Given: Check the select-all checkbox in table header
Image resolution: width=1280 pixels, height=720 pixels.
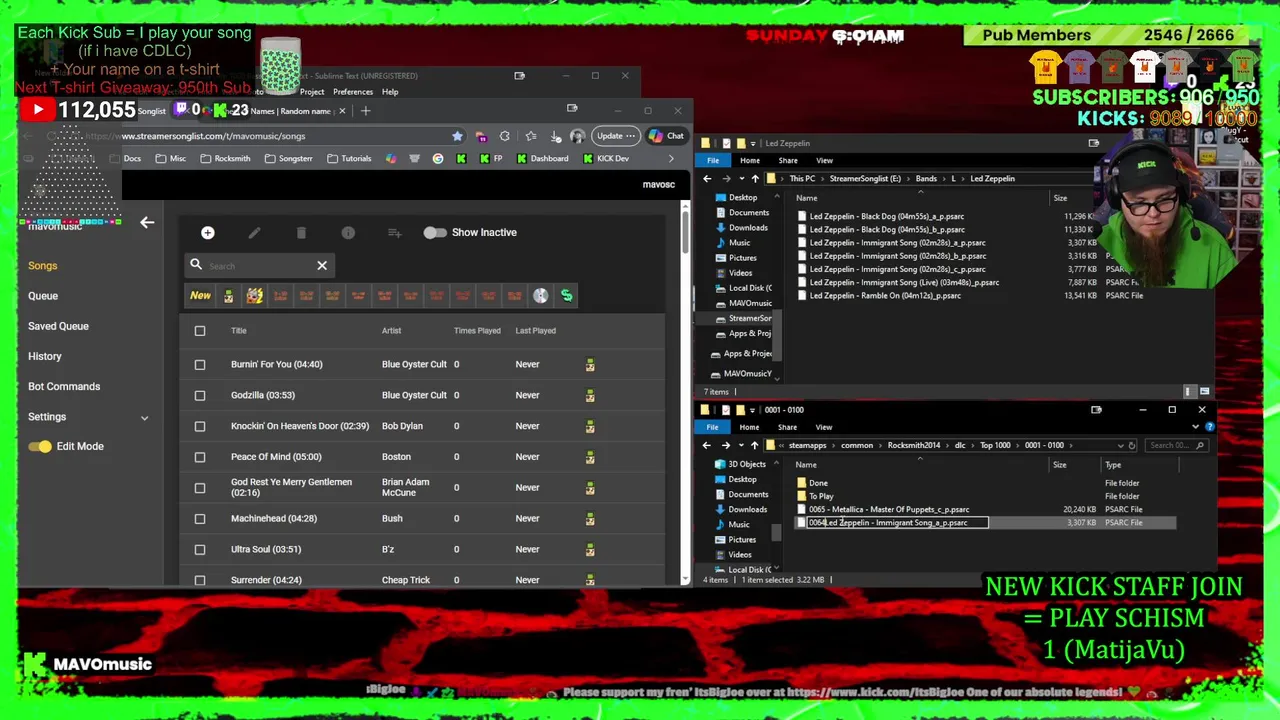Looking at the screenshot, I should click(x=200, y=331).
